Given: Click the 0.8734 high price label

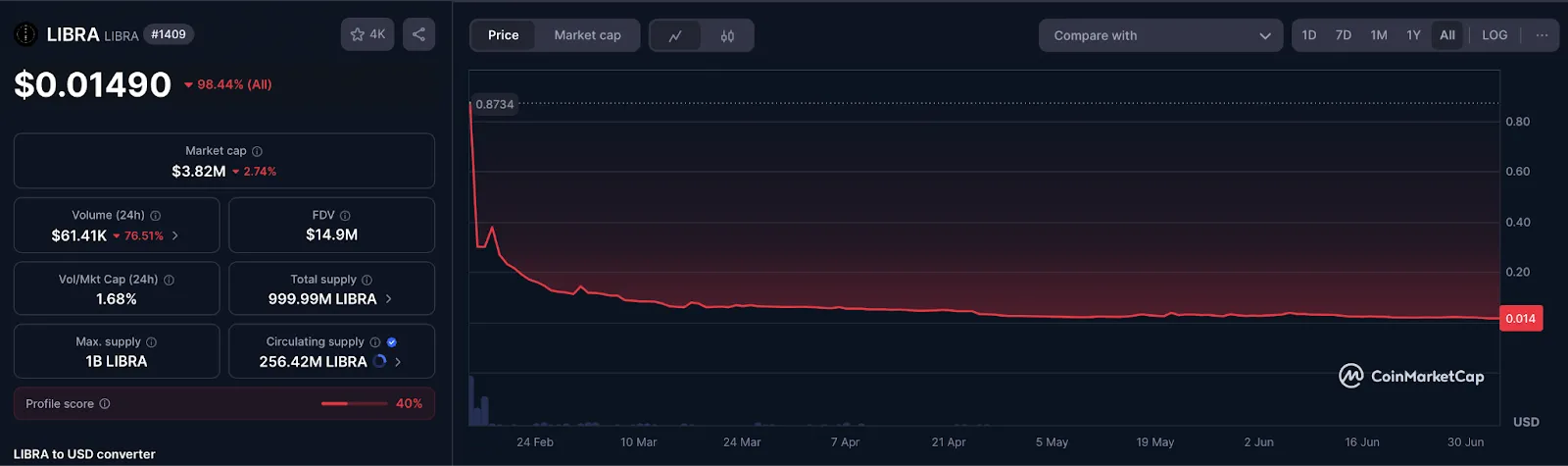Looking at the screenshot, I should click(494, 104).
